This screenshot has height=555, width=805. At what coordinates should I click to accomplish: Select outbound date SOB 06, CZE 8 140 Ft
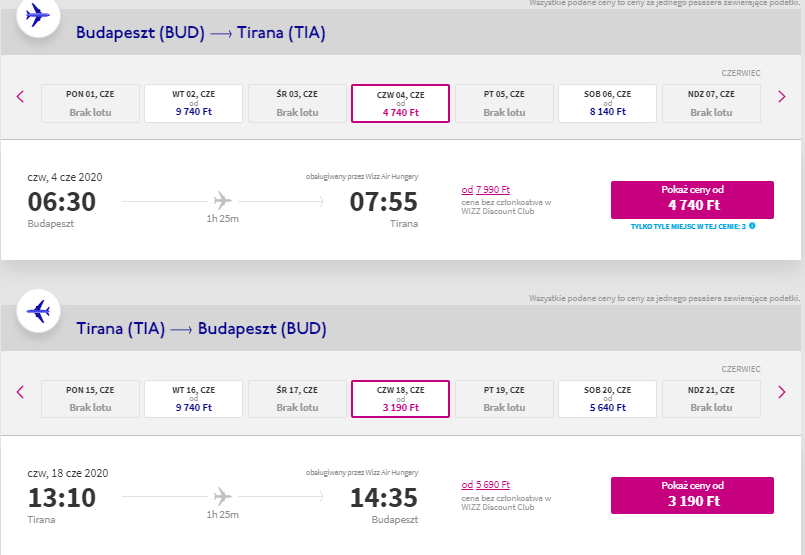point(607,103)
